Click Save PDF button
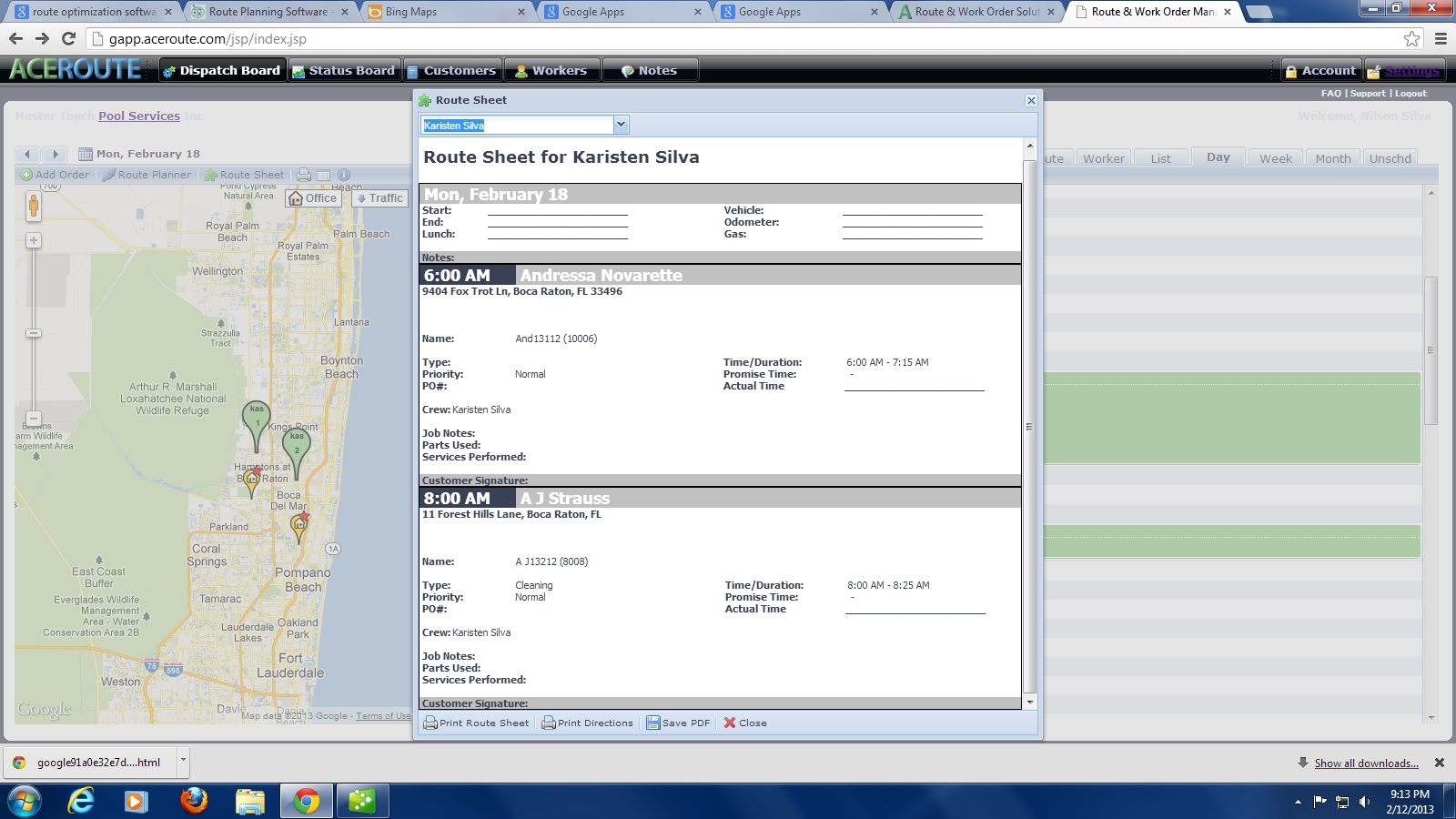This screenshot has width=1456, height=819. tap(678, 723)
